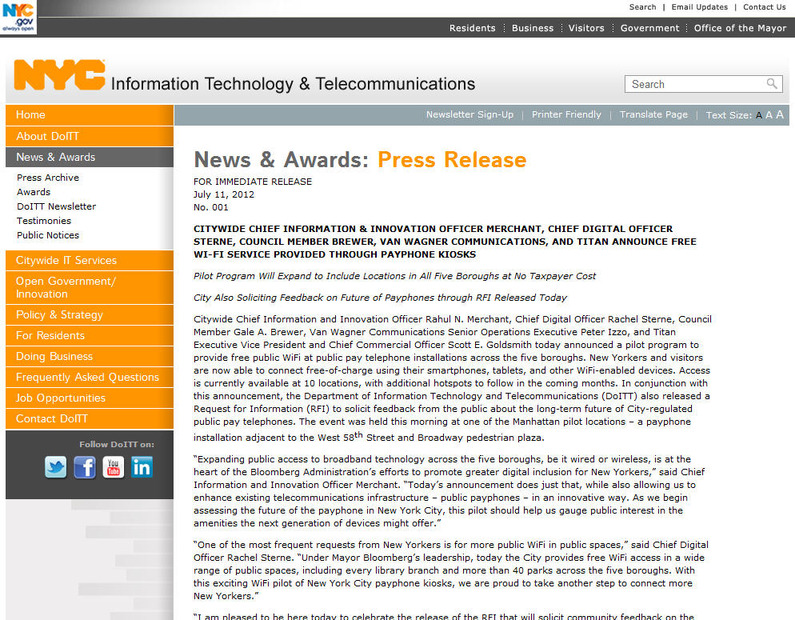Open Testimonies link
This screenshot has width=795, height=620.
point(44,221)
